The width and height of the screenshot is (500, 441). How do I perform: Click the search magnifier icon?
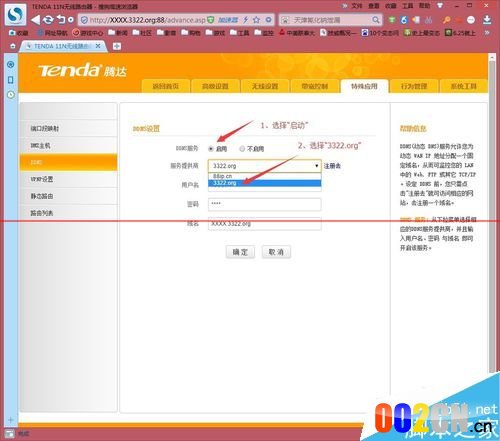tap(376, 20)
